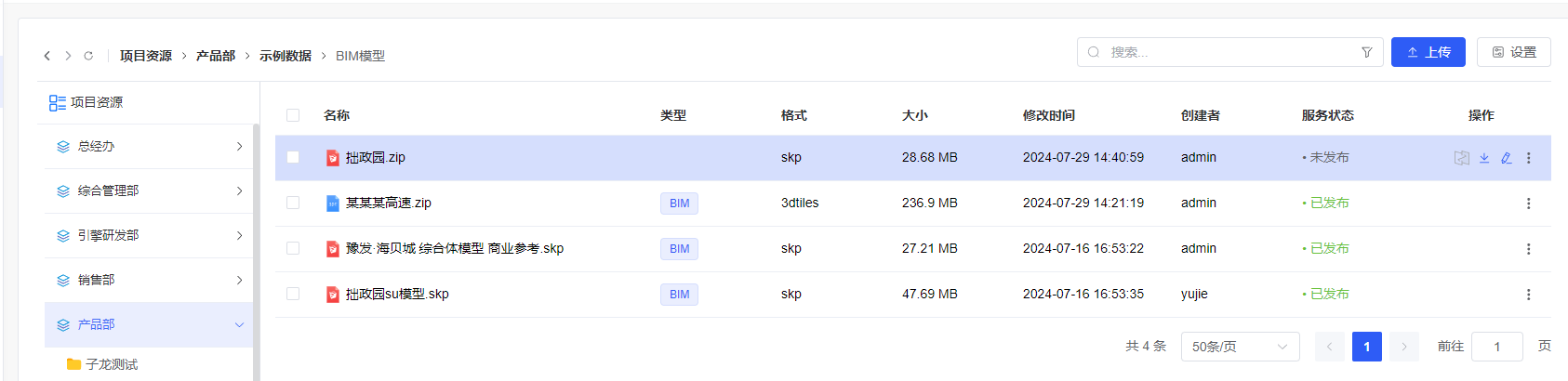Click the refresh icon beside breadcrumb
The image size is (1568, 381).
click(x=88, y=56)
